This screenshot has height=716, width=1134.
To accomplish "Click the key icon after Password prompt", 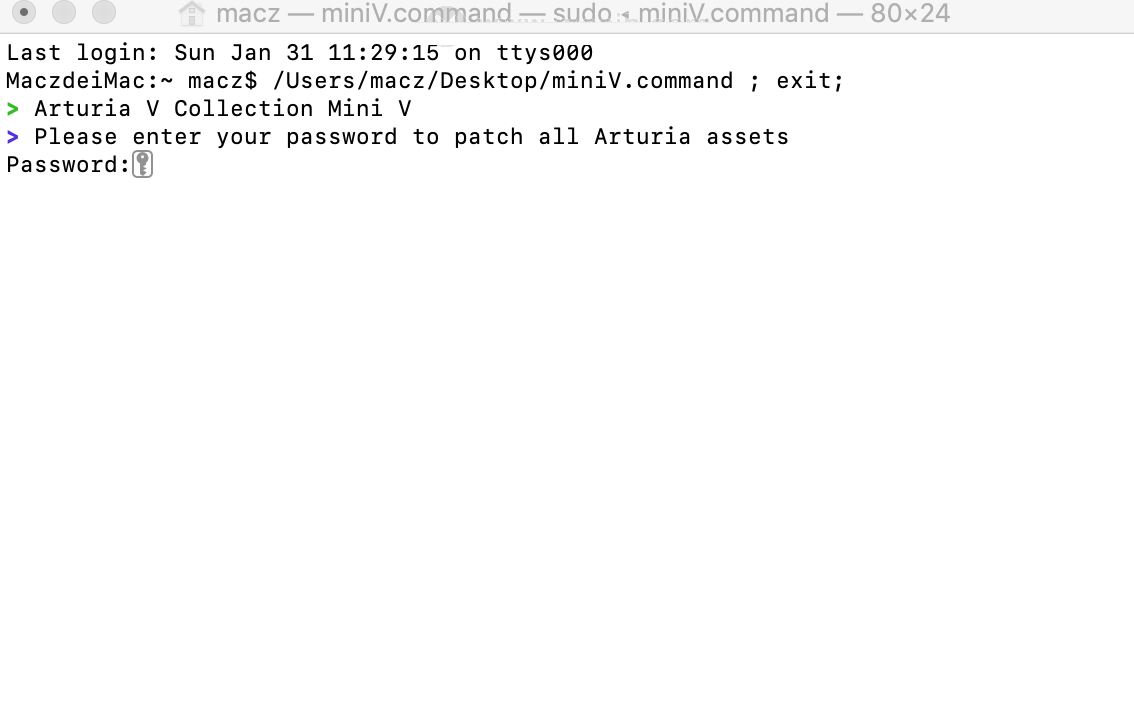I will click(142, 164).
